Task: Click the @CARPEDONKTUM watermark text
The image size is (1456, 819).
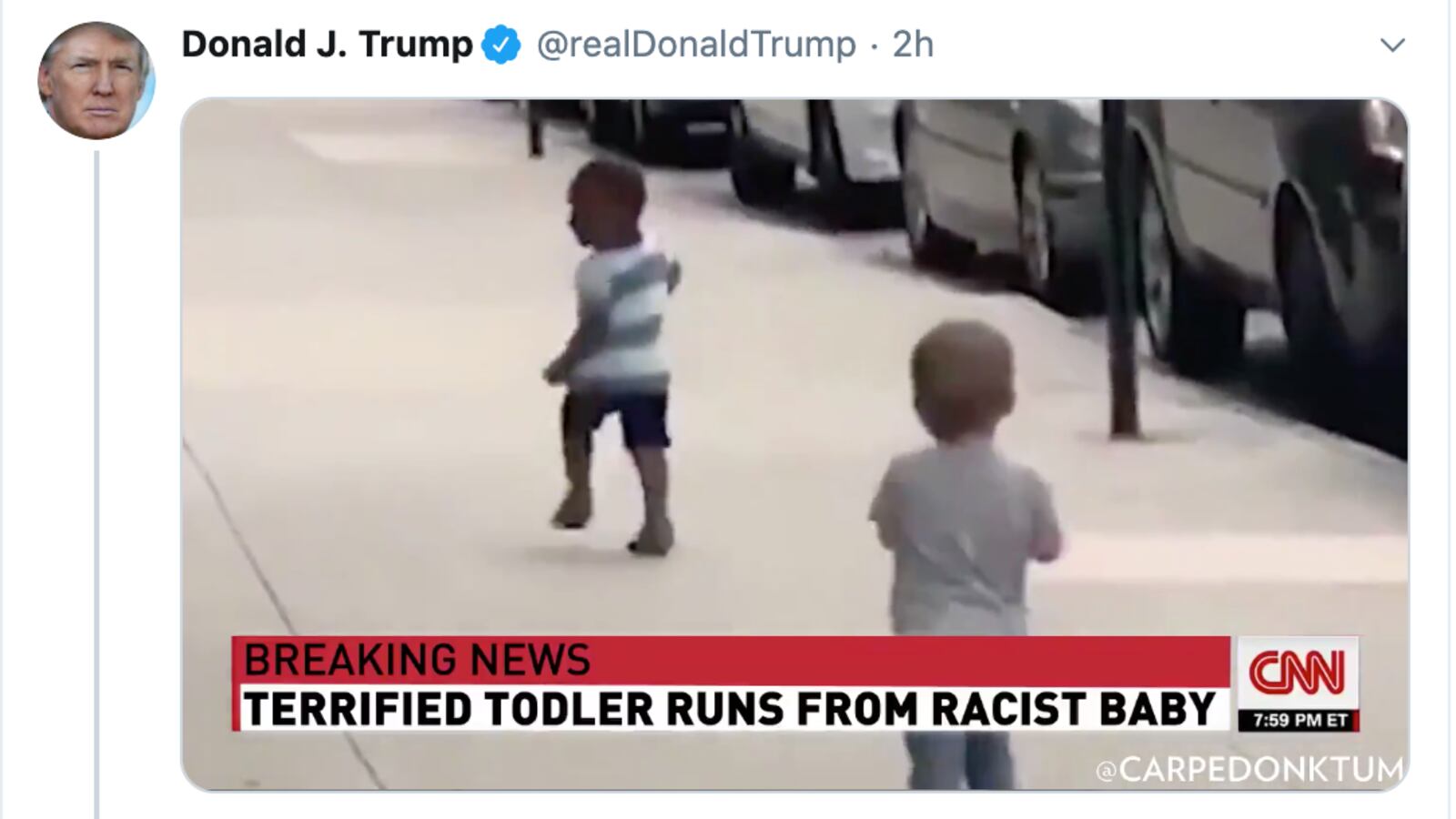Action: [1249, 770]
